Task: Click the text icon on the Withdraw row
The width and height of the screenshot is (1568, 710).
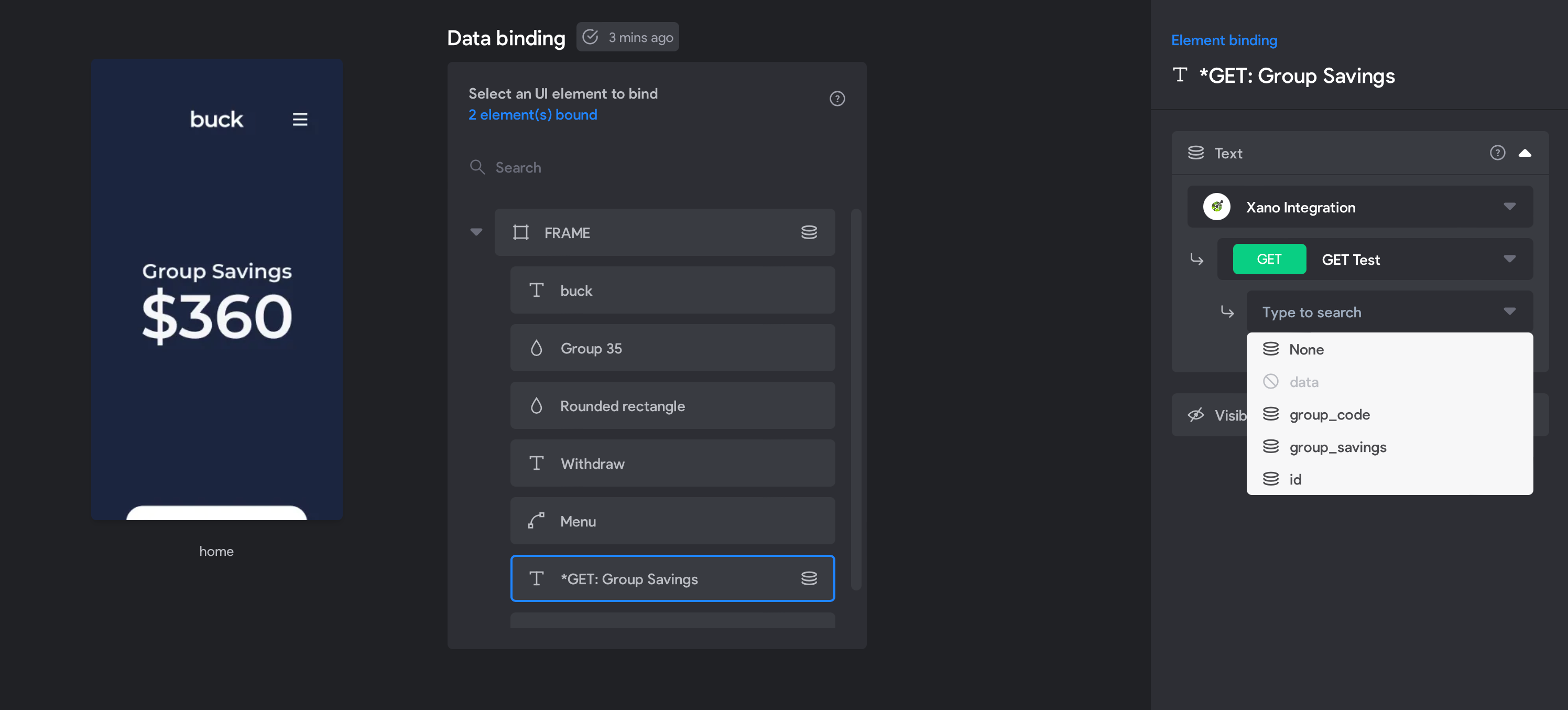Action: [x=536, y=464]
